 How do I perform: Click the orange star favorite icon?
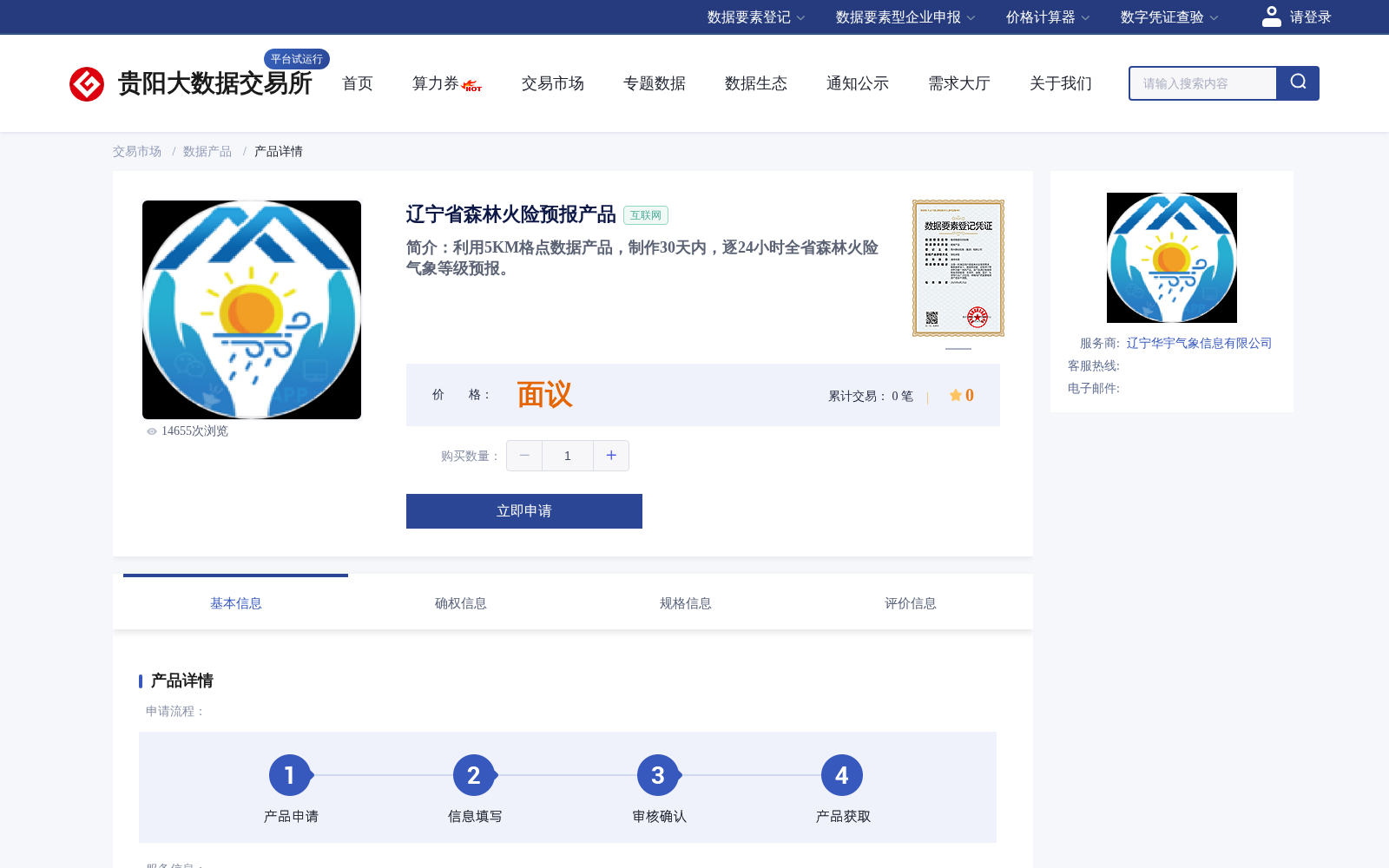(x=955, y=395)
